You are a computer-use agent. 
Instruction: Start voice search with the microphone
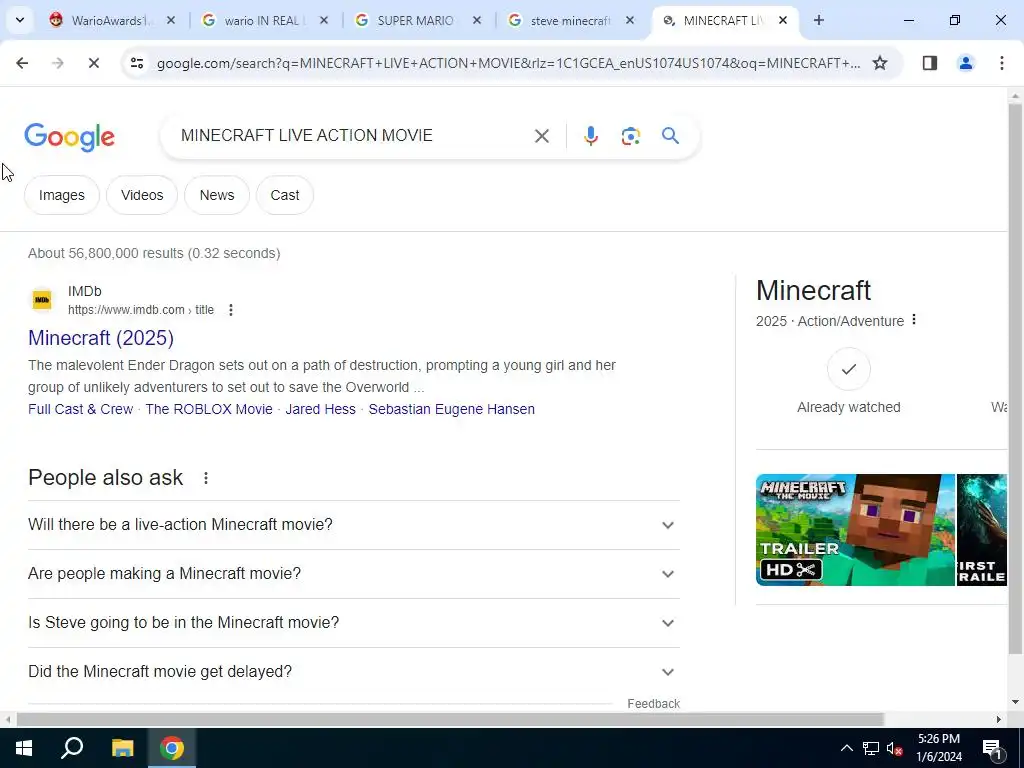pyautogui.click(x=590, y=136)
